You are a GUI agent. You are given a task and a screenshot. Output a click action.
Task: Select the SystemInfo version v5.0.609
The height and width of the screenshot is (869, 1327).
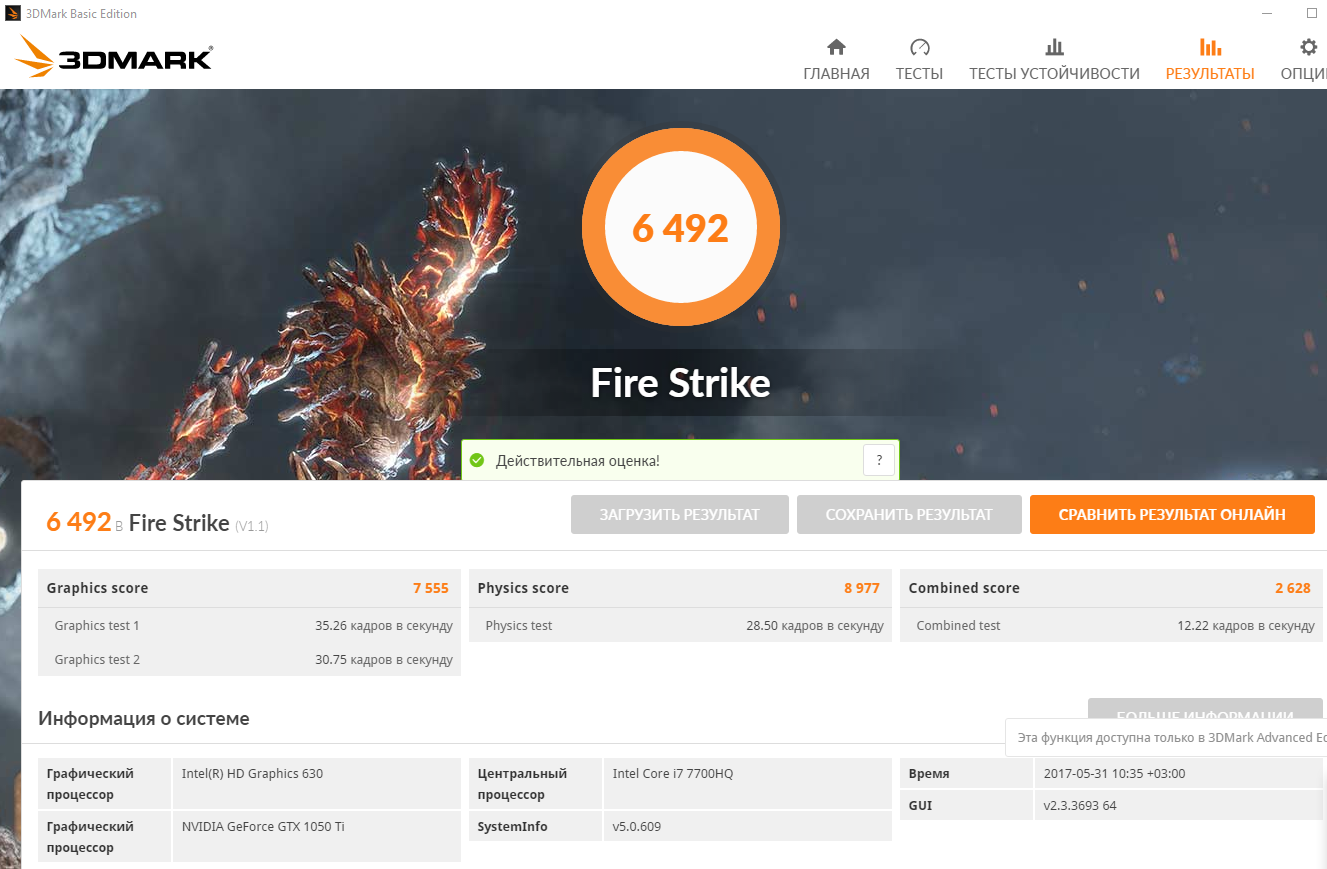(x=637, y=827)
